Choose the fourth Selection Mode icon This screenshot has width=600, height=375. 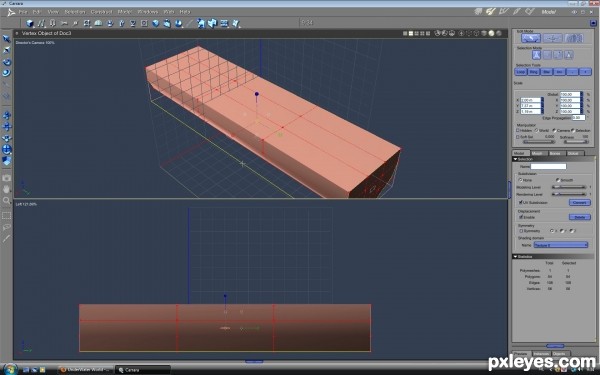(x=569, y=55)
